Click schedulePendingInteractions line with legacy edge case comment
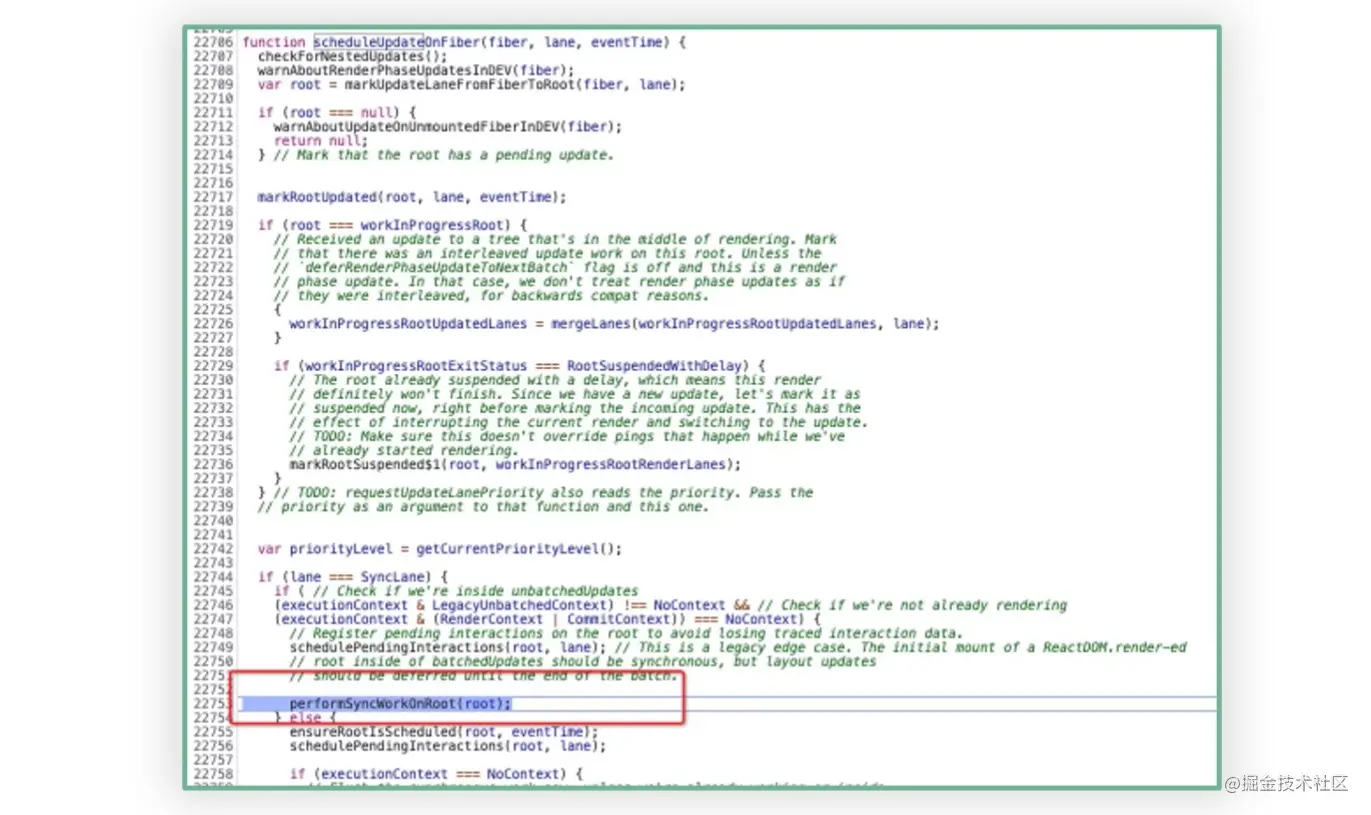Screen dimensions: 1371x815 pos(738,647)
